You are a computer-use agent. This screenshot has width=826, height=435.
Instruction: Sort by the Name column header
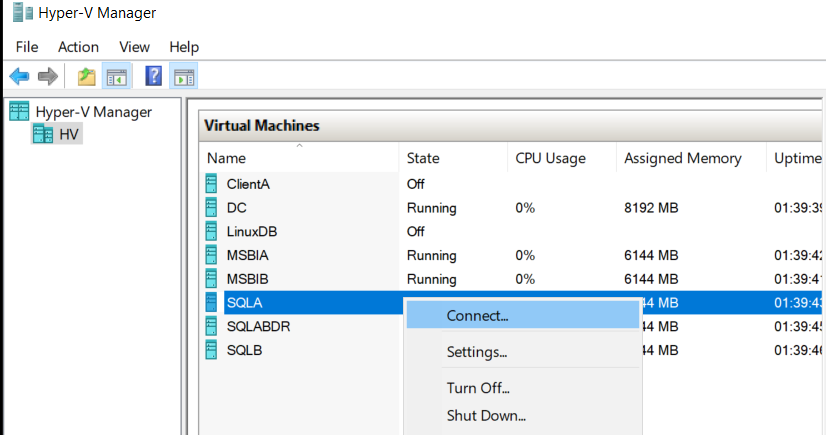(x=299, y=157)
